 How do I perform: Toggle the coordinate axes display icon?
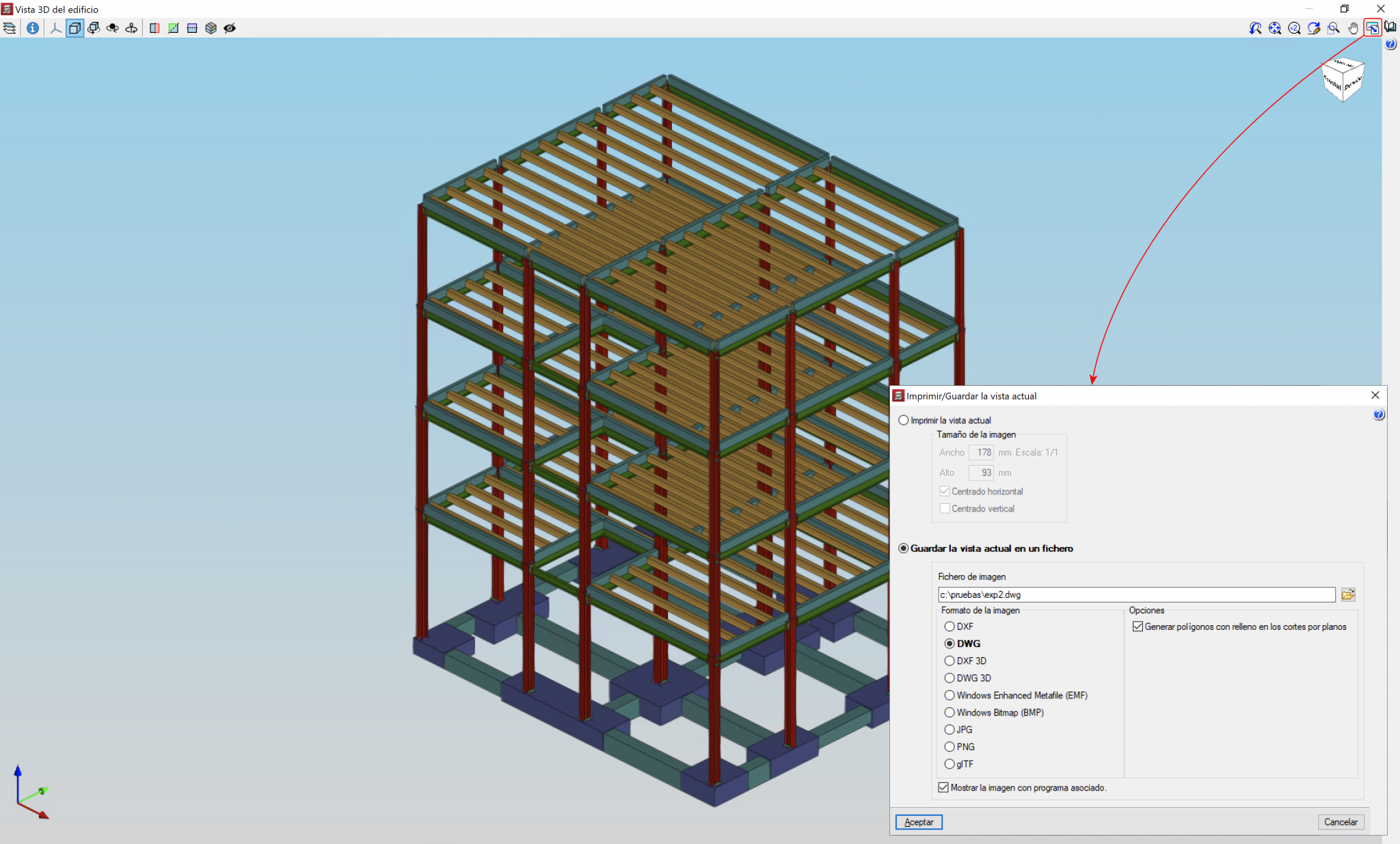point(55,28)
